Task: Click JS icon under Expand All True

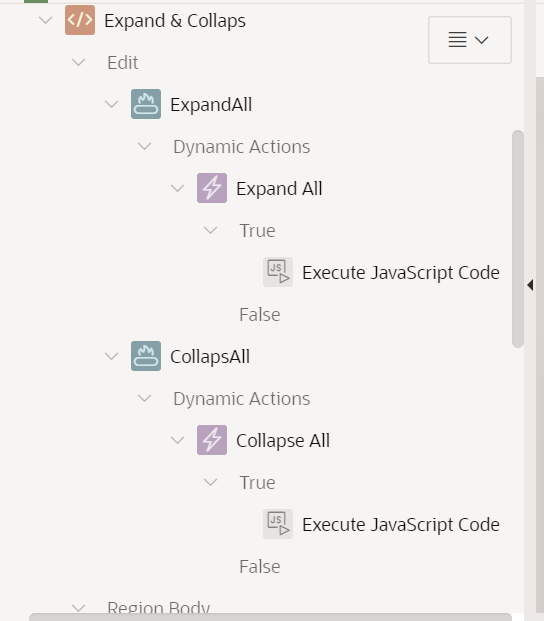Action: click(x=278, y=272)
